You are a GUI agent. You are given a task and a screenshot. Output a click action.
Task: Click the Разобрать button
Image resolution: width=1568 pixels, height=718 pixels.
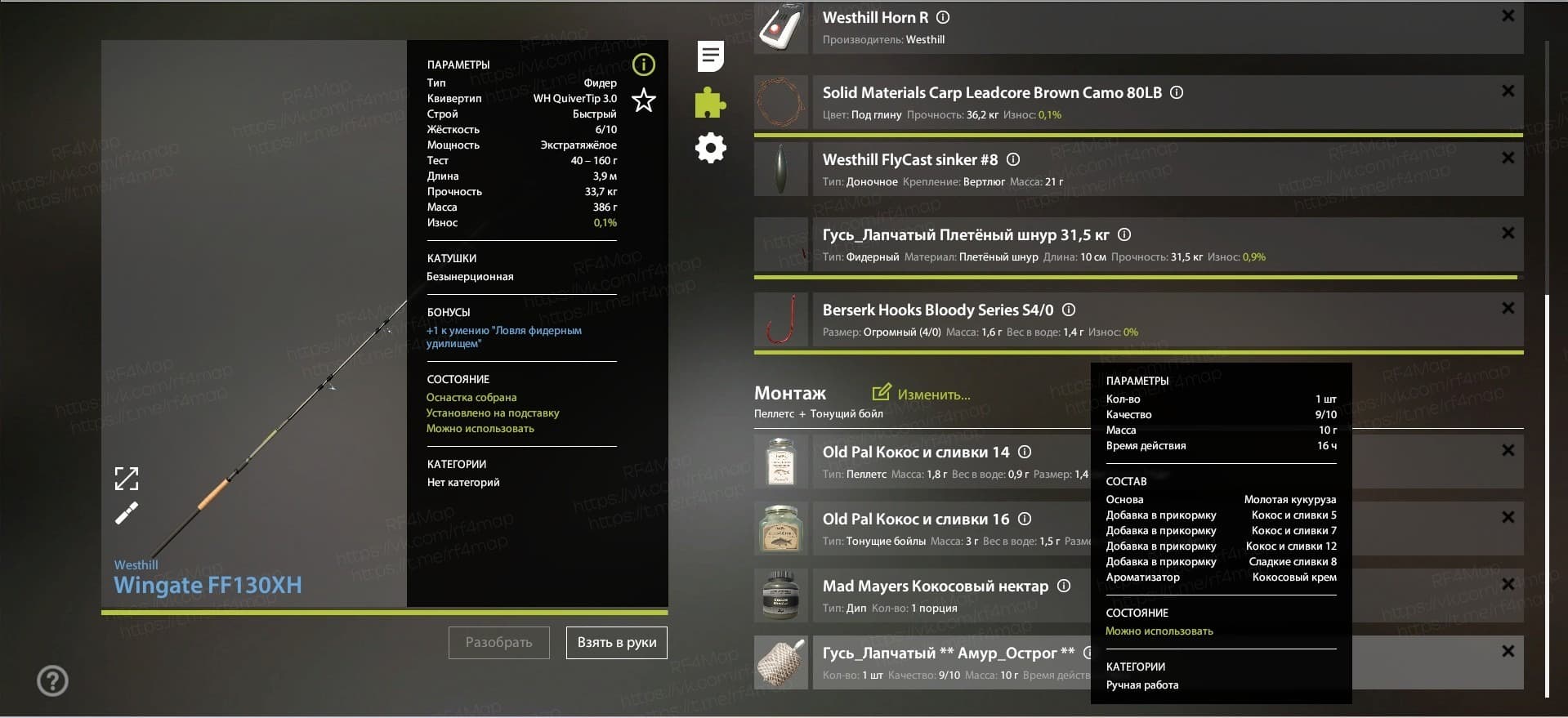(499, 643)
